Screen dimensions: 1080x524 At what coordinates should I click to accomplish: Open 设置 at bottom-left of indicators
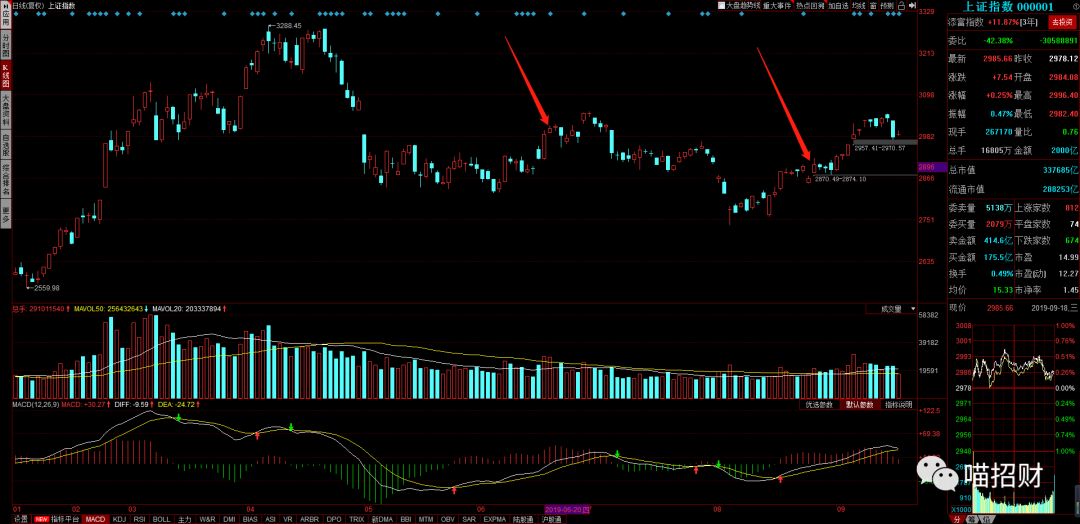21,519
